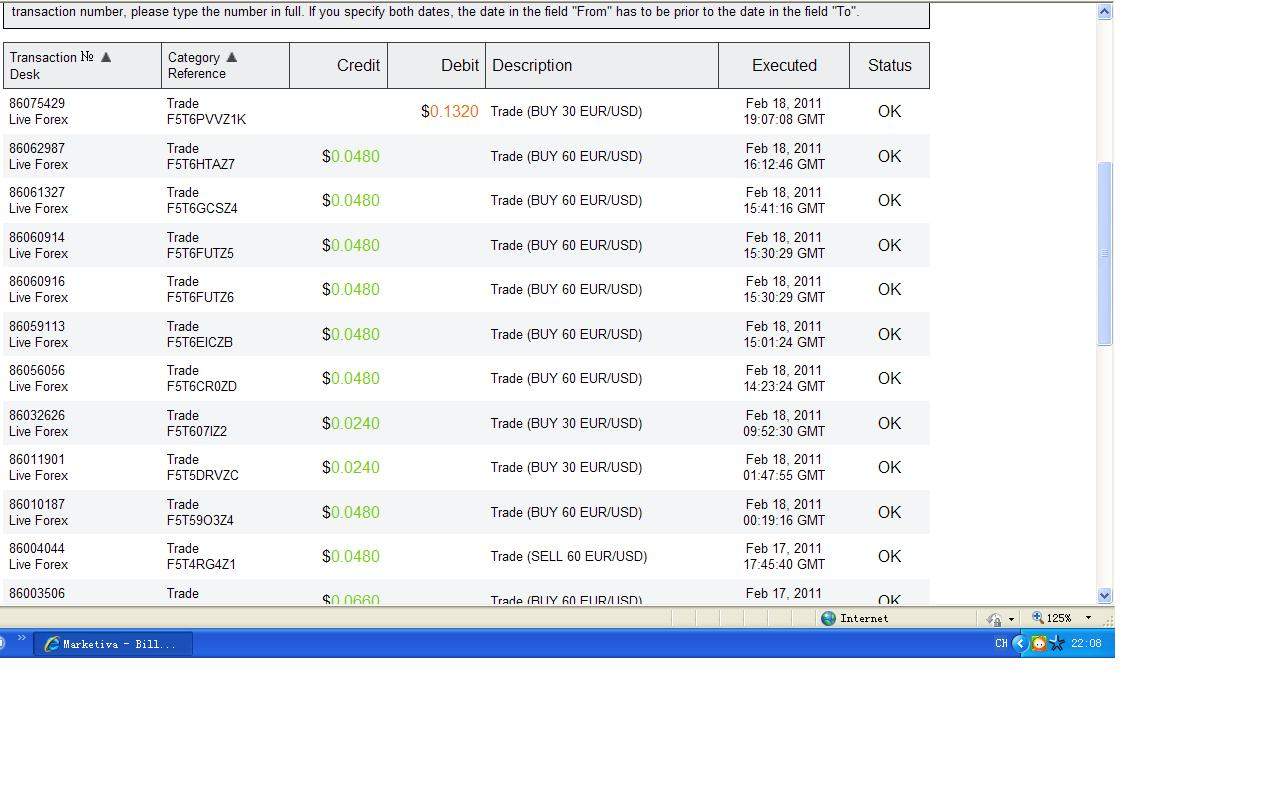Open the zoom level dropdown arrow
Image resolution: width=1280 pixels, height=800 pixels.
coord(1088,618)
